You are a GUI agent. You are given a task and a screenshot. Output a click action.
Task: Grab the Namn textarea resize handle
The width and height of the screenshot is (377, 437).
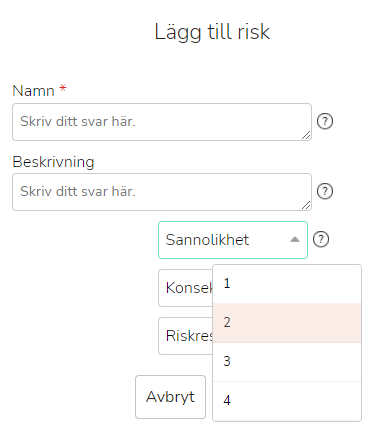click(306, 135)
